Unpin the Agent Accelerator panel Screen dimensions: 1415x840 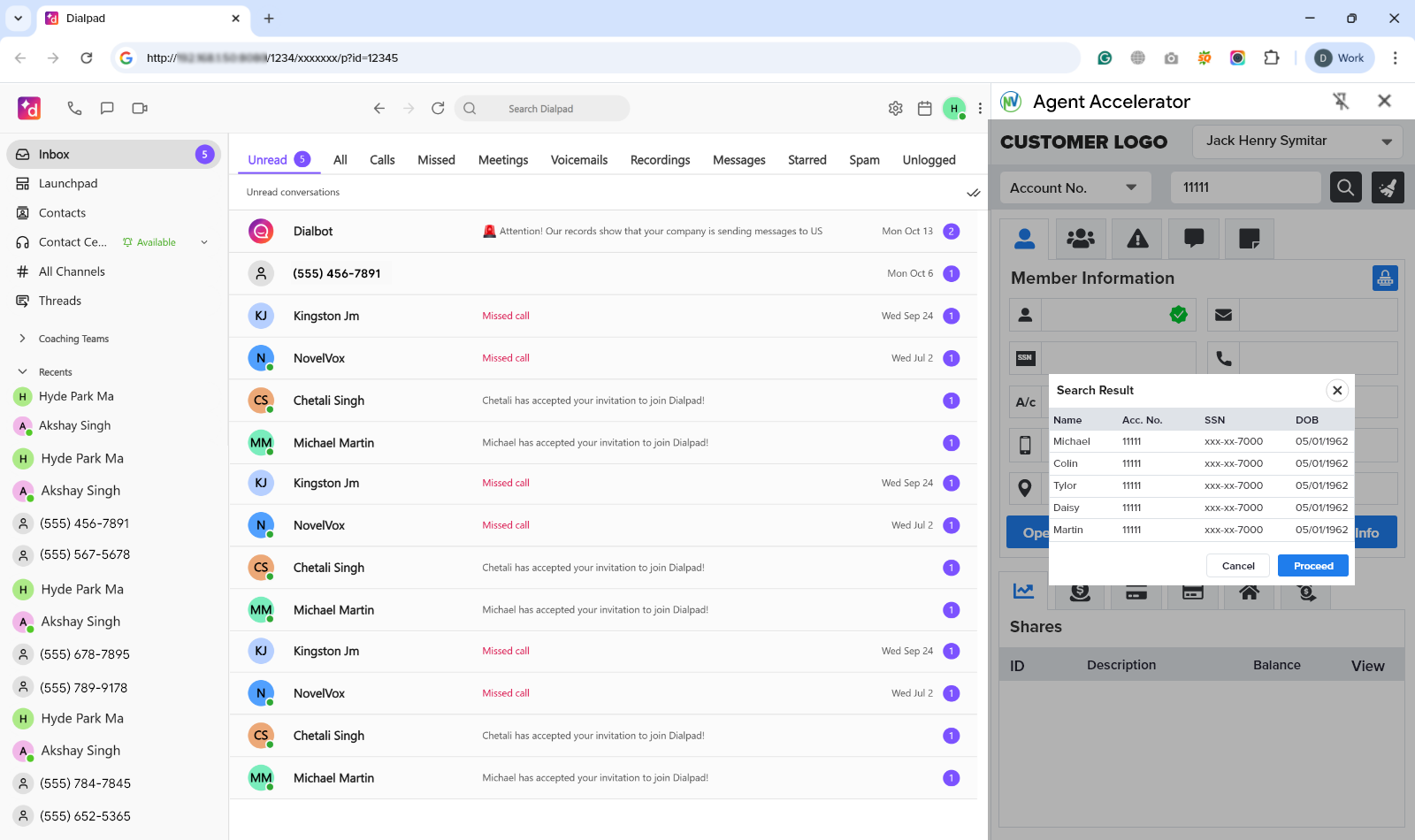coord(1342,102)
